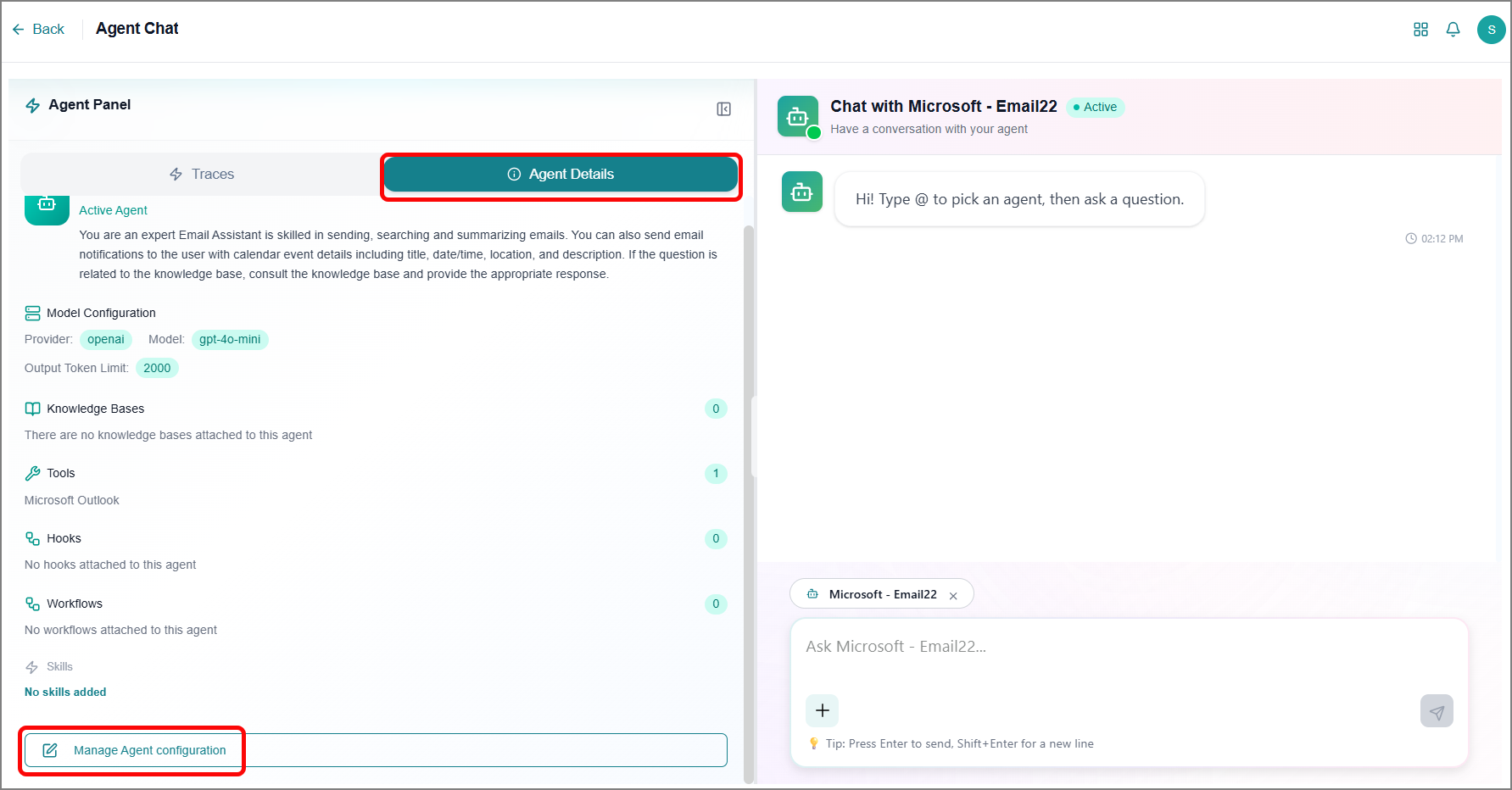Click the Knowledge Bases count badge
Screen dimensions: 1512x790
[x=716, y=409]
